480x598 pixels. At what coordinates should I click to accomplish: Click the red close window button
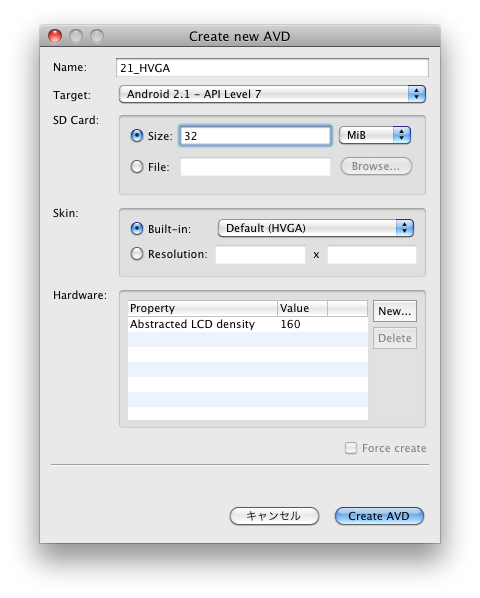tap(55, 36)
